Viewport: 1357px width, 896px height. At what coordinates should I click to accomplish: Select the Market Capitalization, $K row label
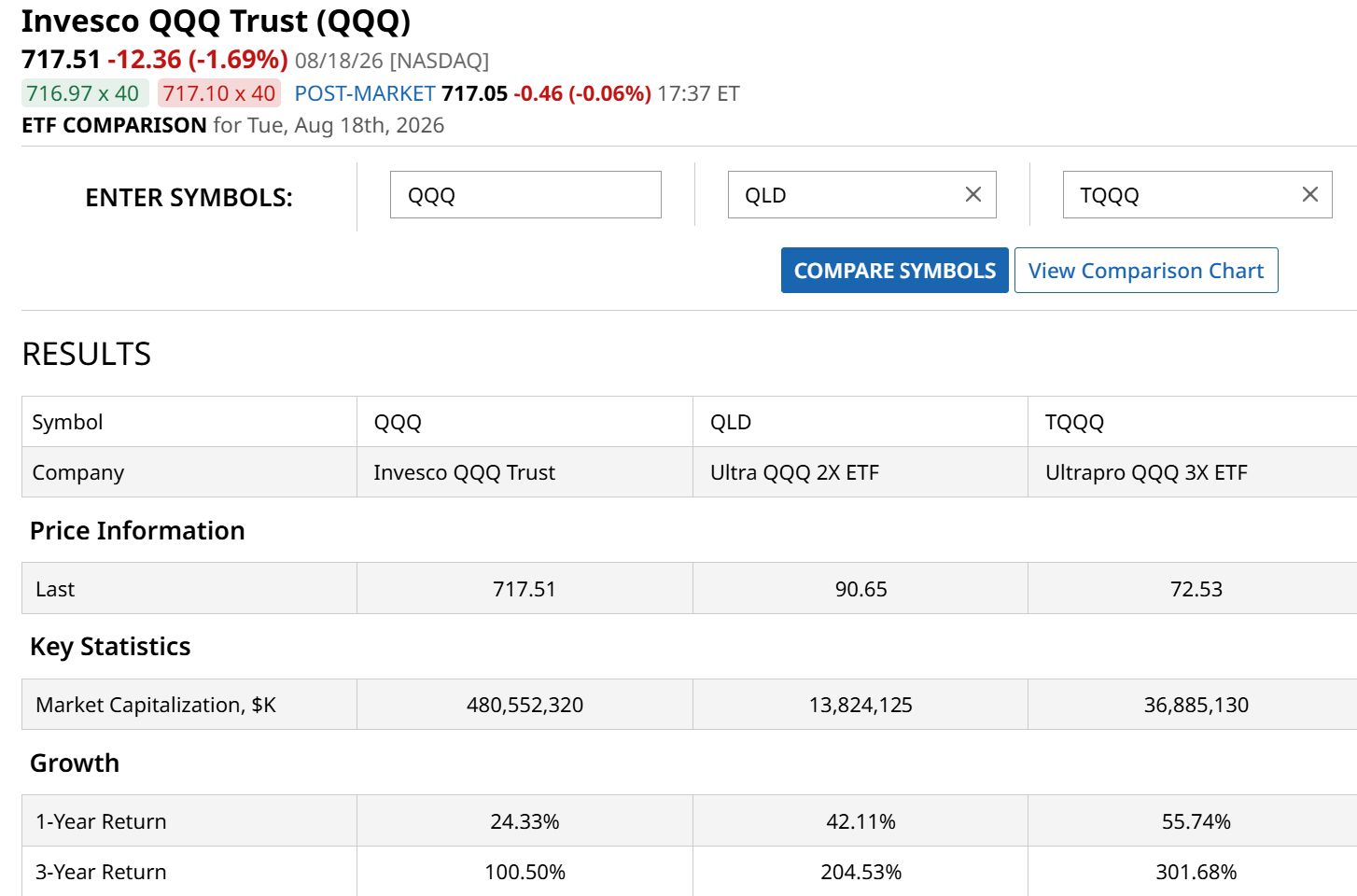point(156,705)
